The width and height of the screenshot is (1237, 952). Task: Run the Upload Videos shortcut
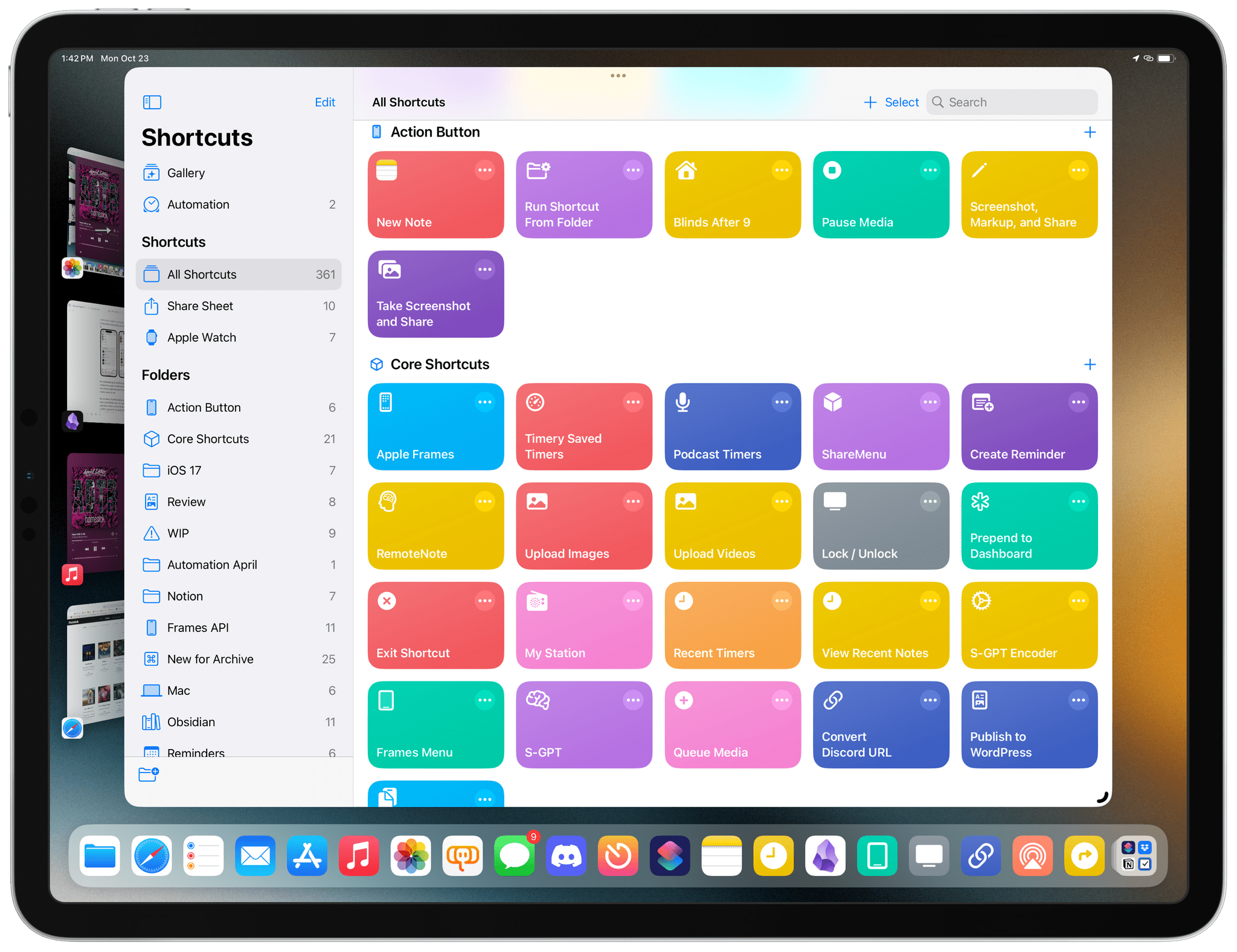[733, 526]
